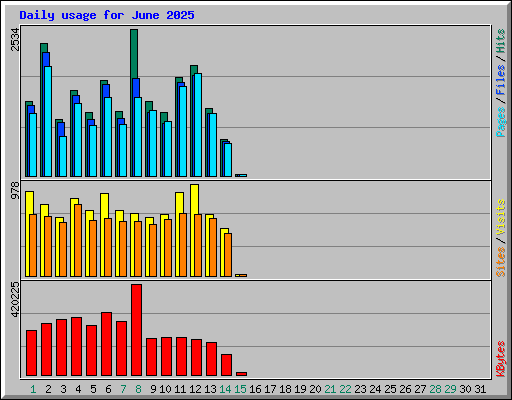Click the 978 visits axis value

point(15,191)
